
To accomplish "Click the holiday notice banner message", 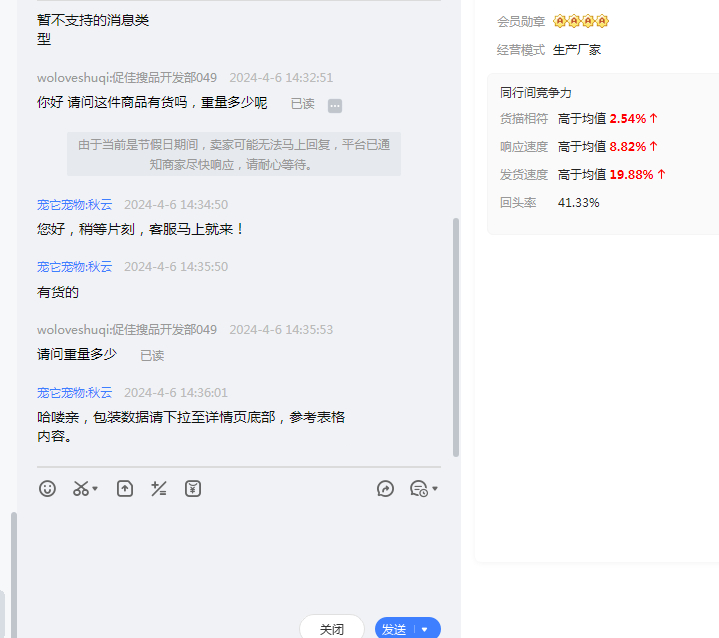I will (234, 154).
